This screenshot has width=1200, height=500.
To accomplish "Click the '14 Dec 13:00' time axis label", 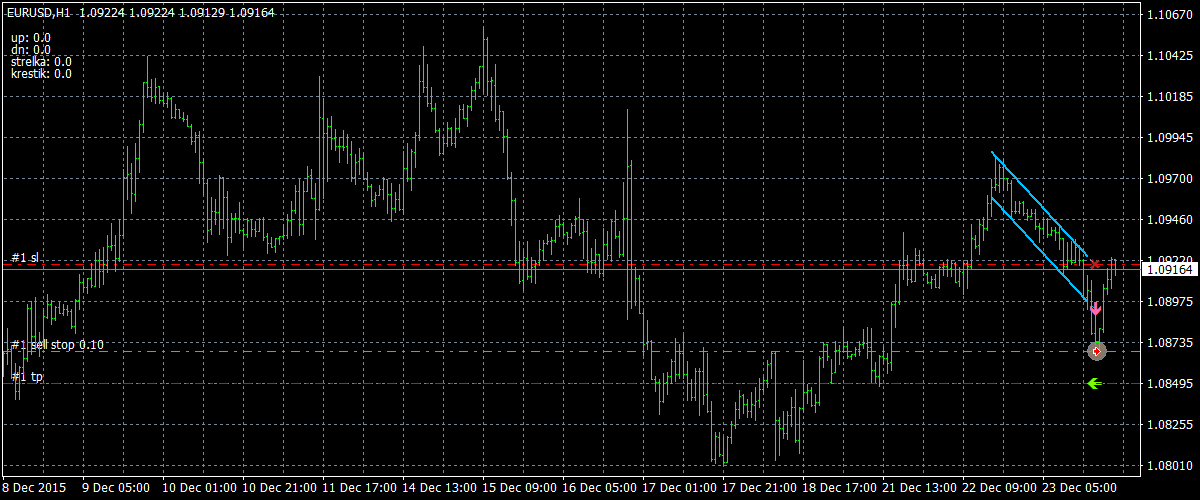I will (x=440, y=489).
